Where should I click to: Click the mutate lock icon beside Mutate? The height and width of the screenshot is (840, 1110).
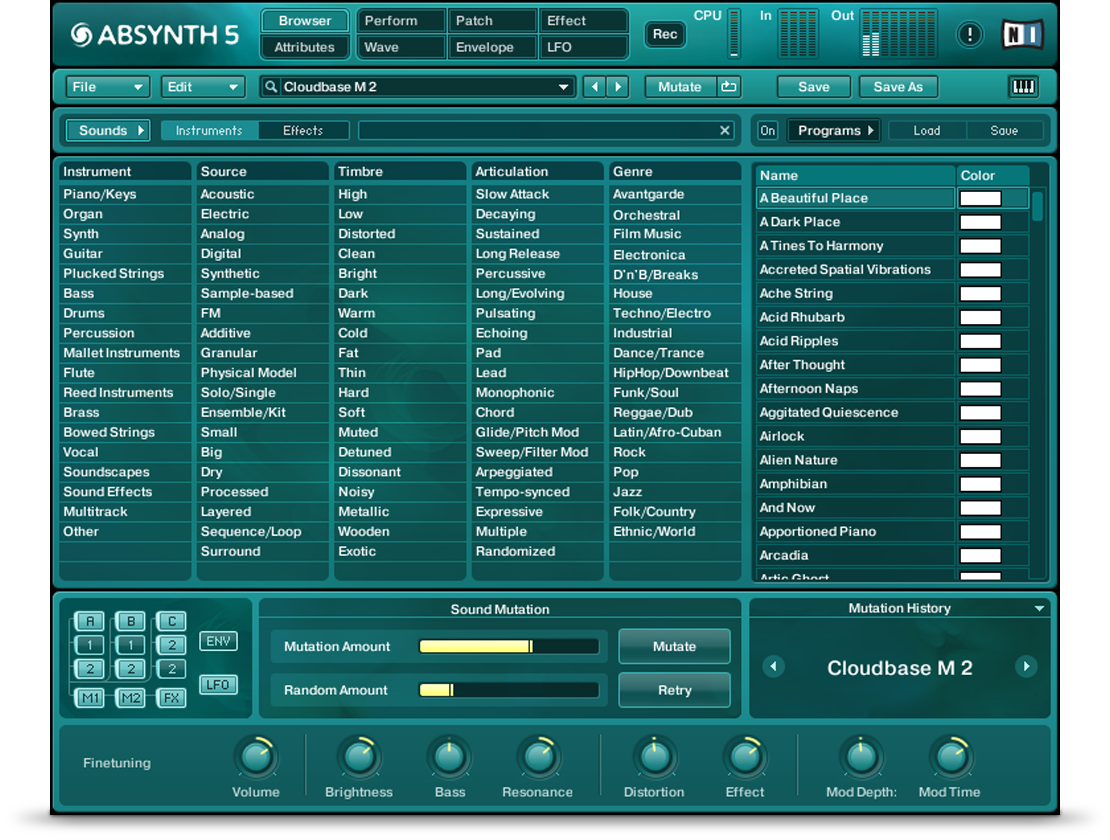(729, 87)
